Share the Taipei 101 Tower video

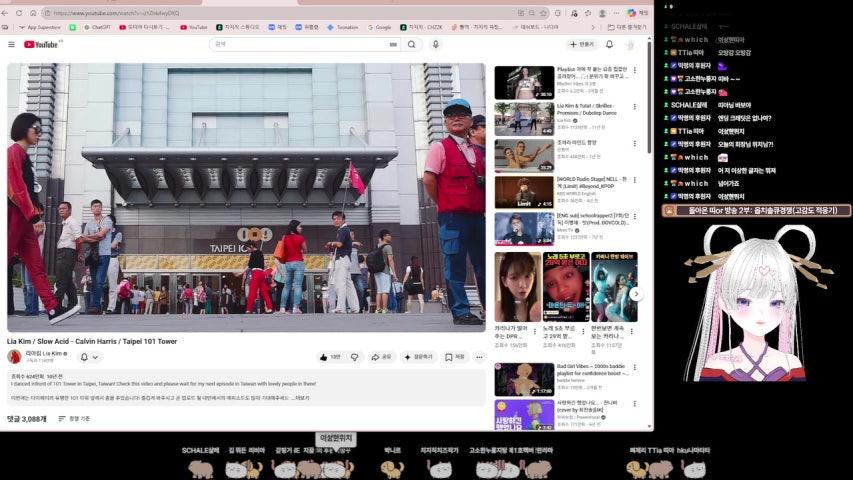(x=381, y=357)
